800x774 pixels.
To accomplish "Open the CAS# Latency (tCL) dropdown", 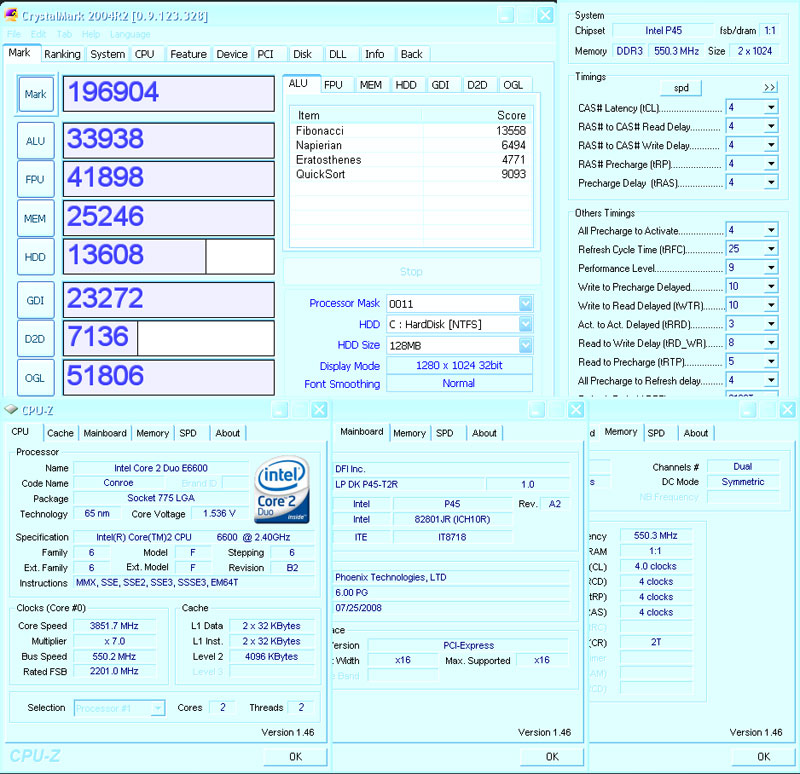I will (771, 107).
